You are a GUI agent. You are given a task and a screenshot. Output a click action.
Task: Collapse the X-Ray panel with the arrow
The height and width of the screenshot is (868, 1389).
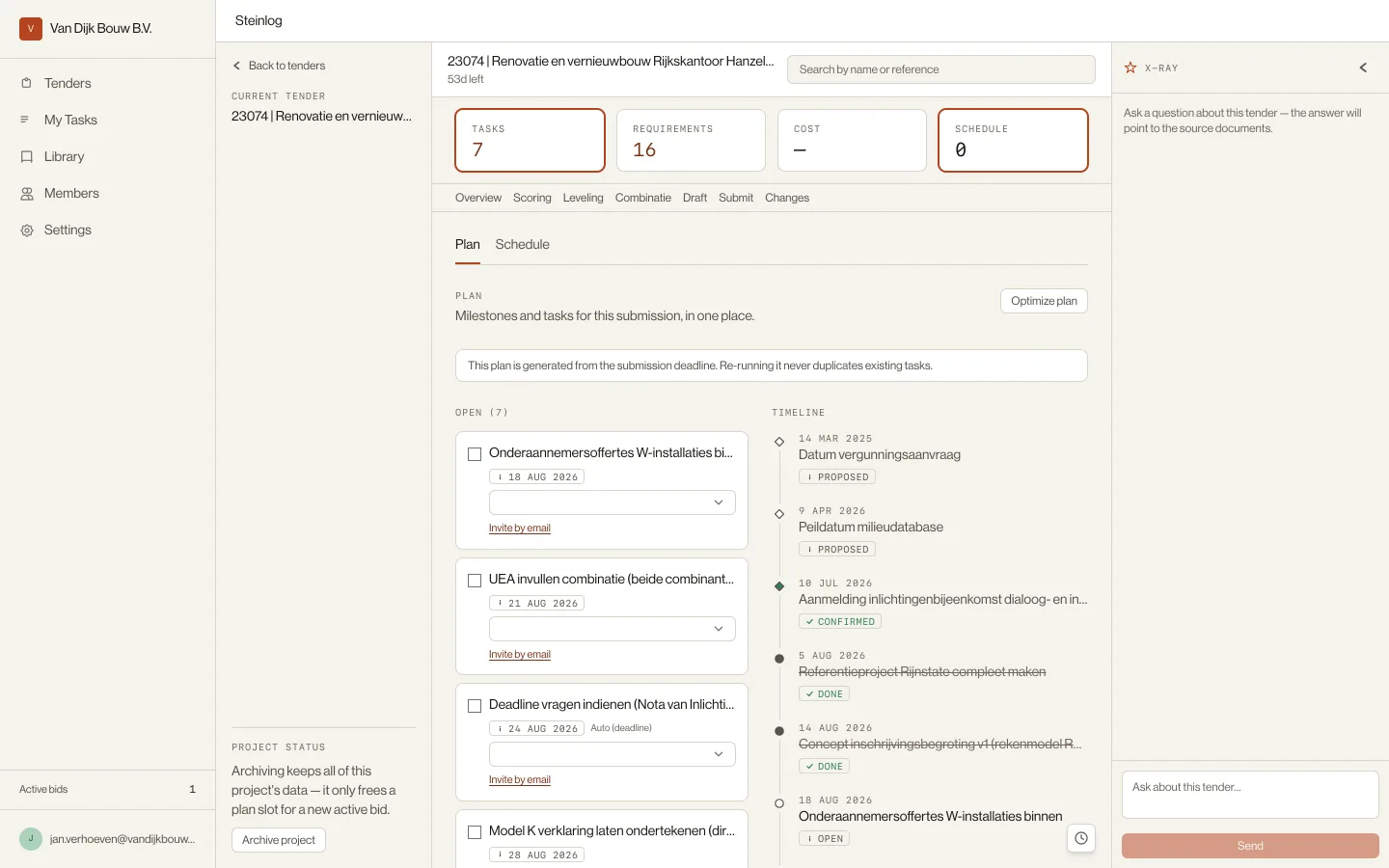(1363, 68)
